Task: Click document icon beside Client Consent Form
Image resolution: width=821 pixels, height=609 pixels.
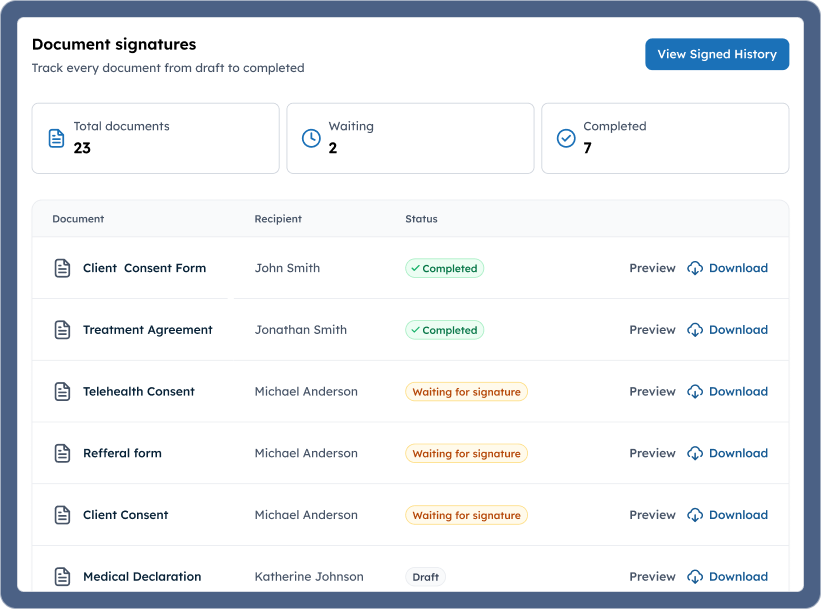Action: pos(62,268)
